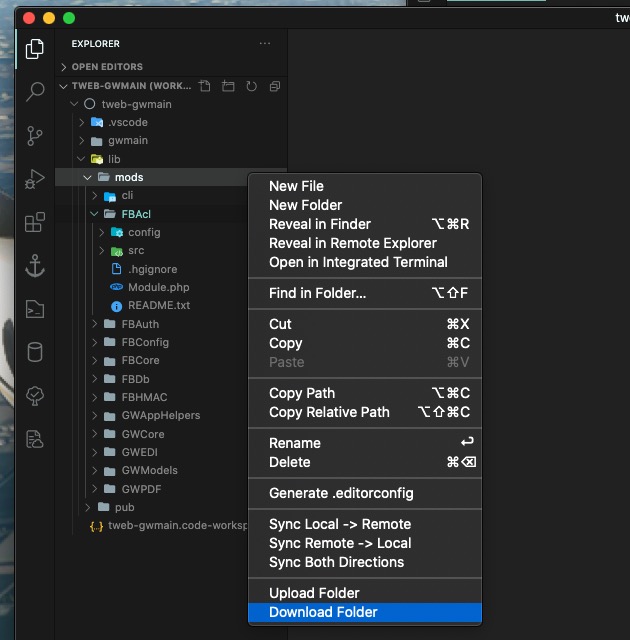The image size is (630, 640).
Task: Choose Rename in context menu
Action: pyautogui.click(x=365, y=443)
